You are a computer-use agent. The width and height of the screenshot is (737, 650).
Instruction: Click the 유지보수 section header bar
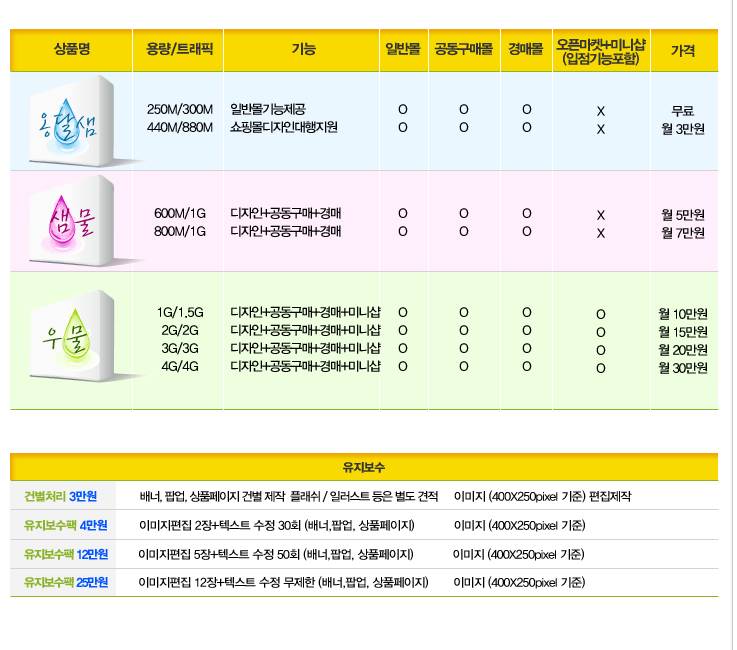(x=364, y=467)
